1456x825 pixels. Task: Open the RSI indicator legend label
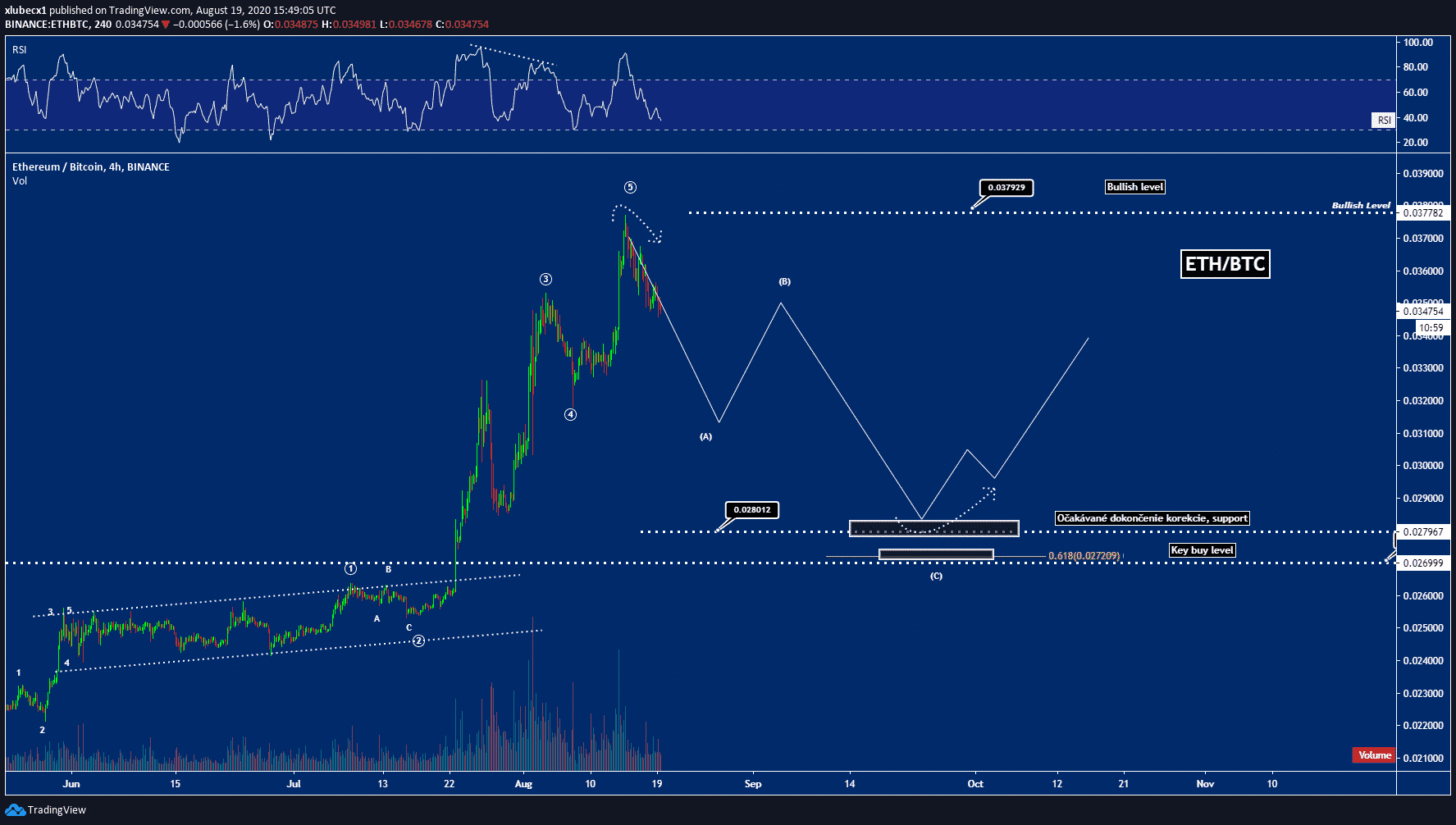pyautogui.click(x=20, y=50)
